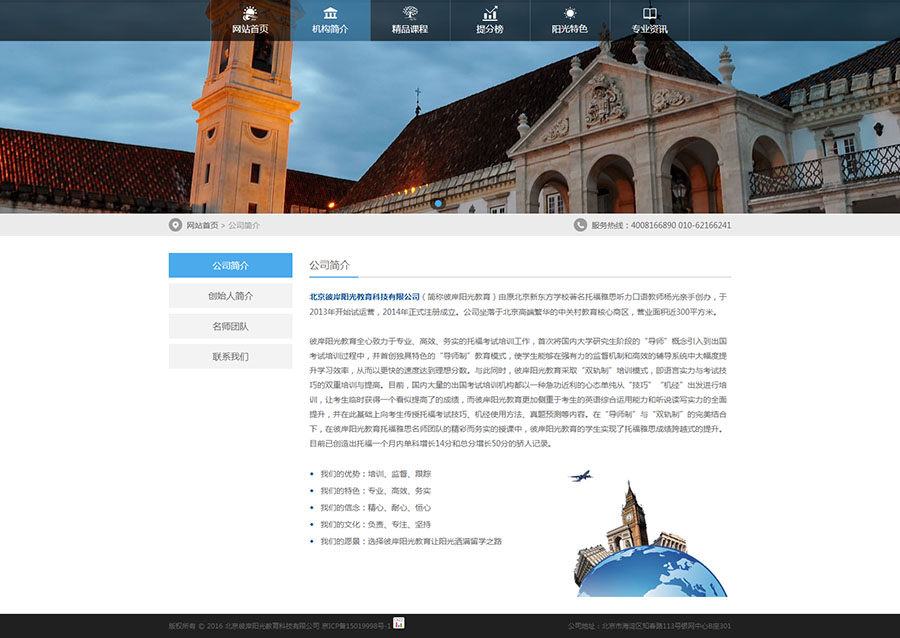Click the small statistics icon in the footer

click(x=399, y=623)
